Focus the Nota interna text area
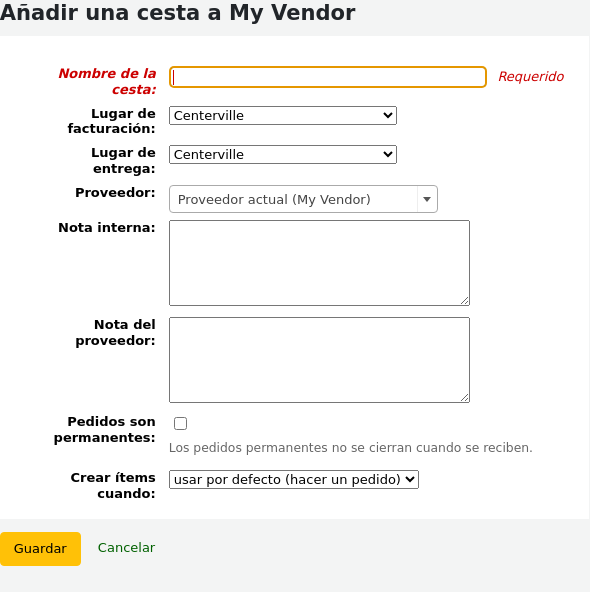The width and height of the screenshot is (590, 592). [x=319, y=263]
